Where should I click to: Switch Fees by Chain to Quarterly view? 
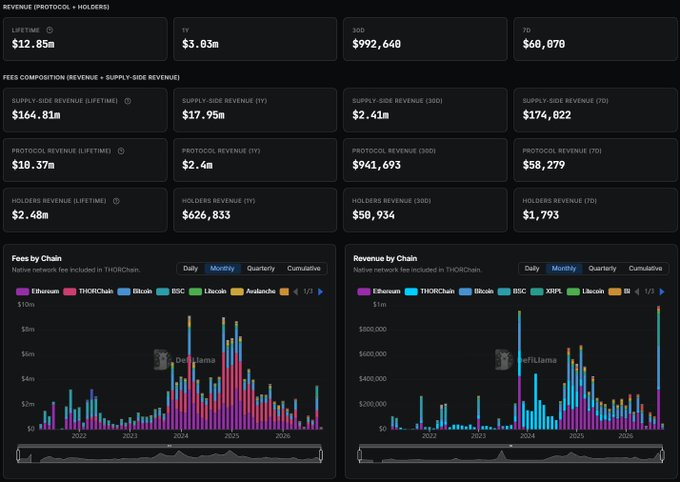[261, 269]
